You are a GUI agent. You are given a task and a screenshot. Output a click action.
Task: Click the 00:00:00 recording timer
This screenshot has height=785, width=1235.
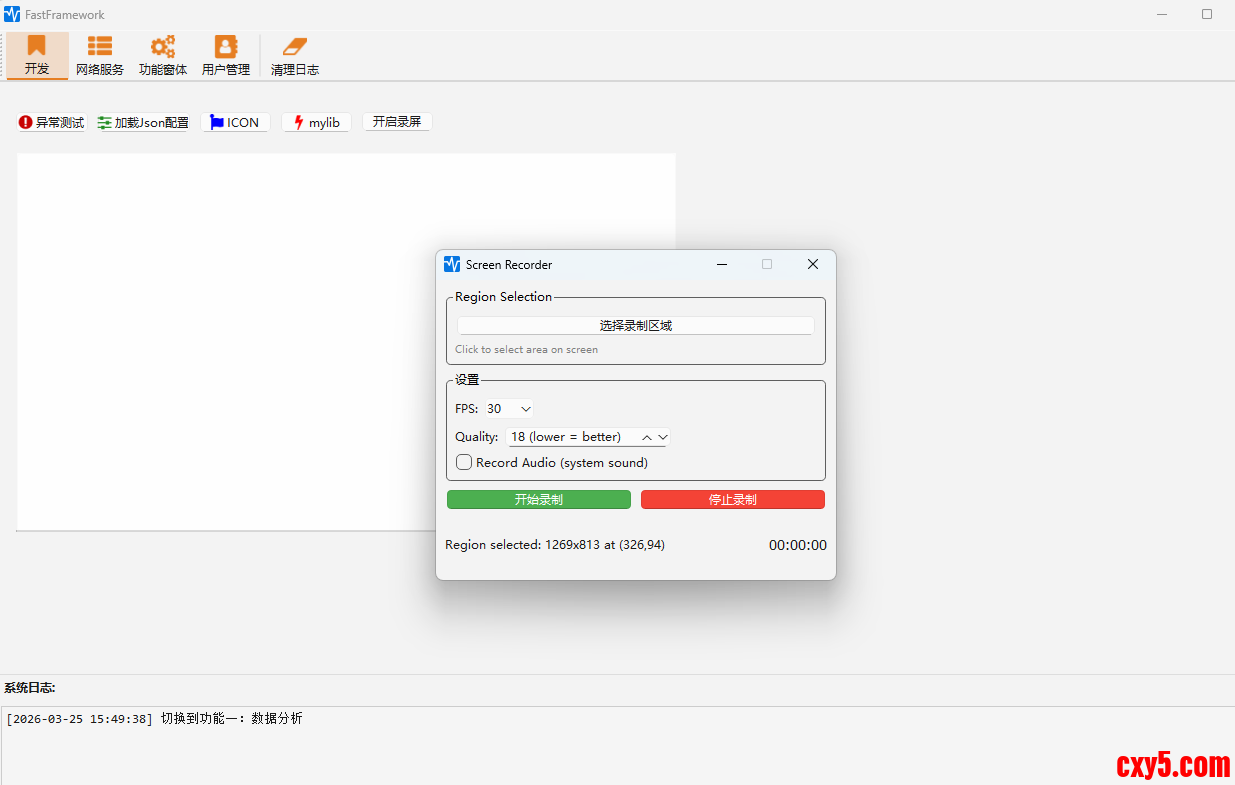[797, 545]
